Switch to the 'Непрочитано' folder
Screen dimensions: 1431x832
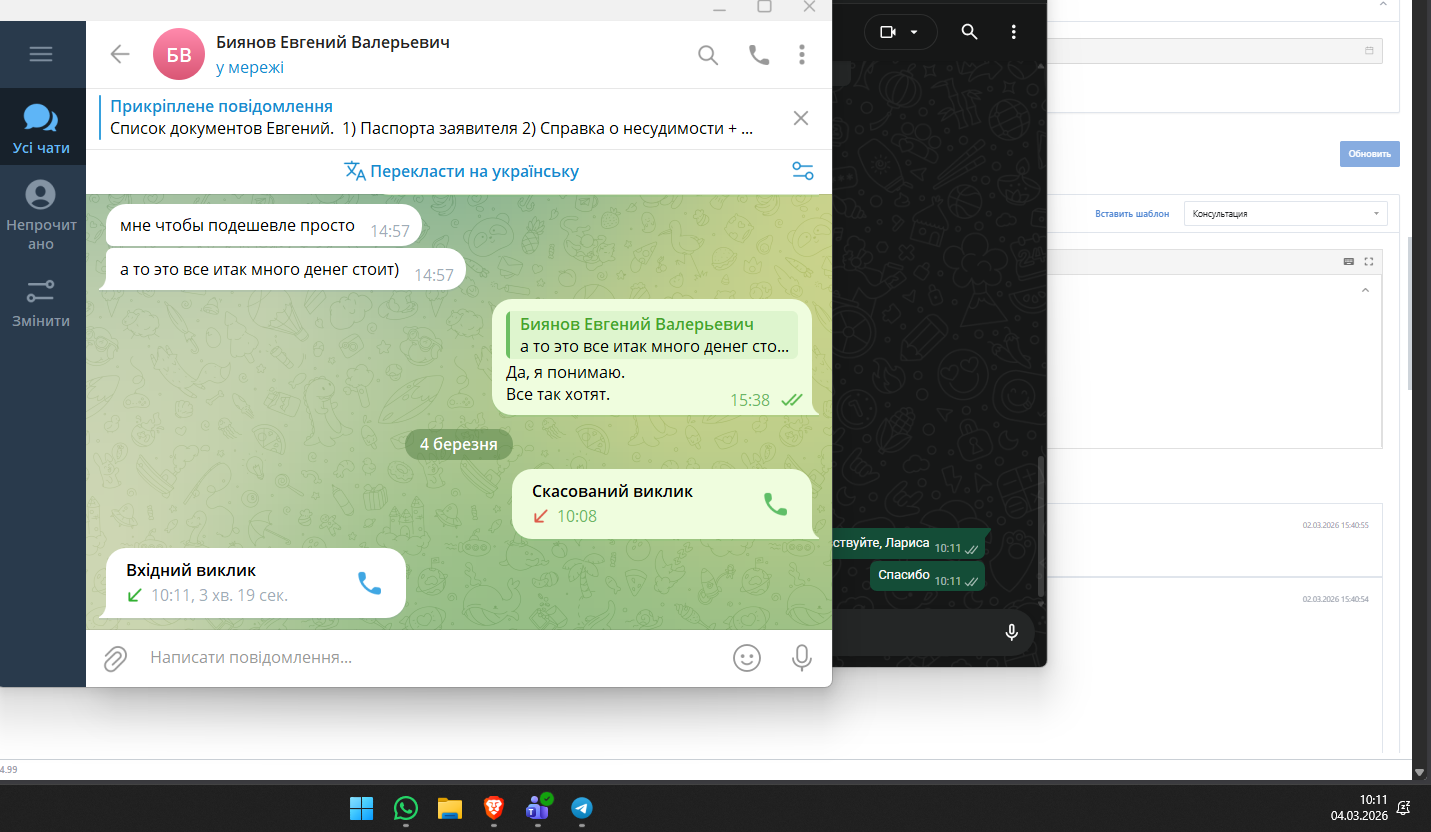41,215
